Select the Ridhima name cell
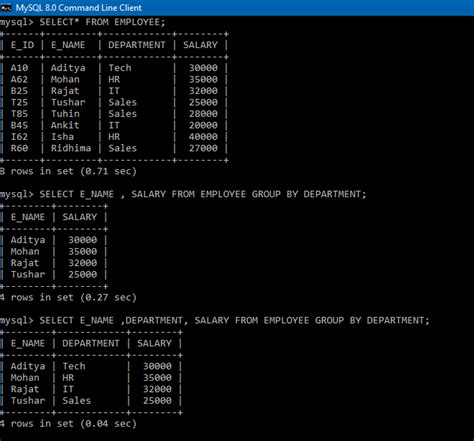Screen dimensions: 474x441 click(x=71, y=148)
